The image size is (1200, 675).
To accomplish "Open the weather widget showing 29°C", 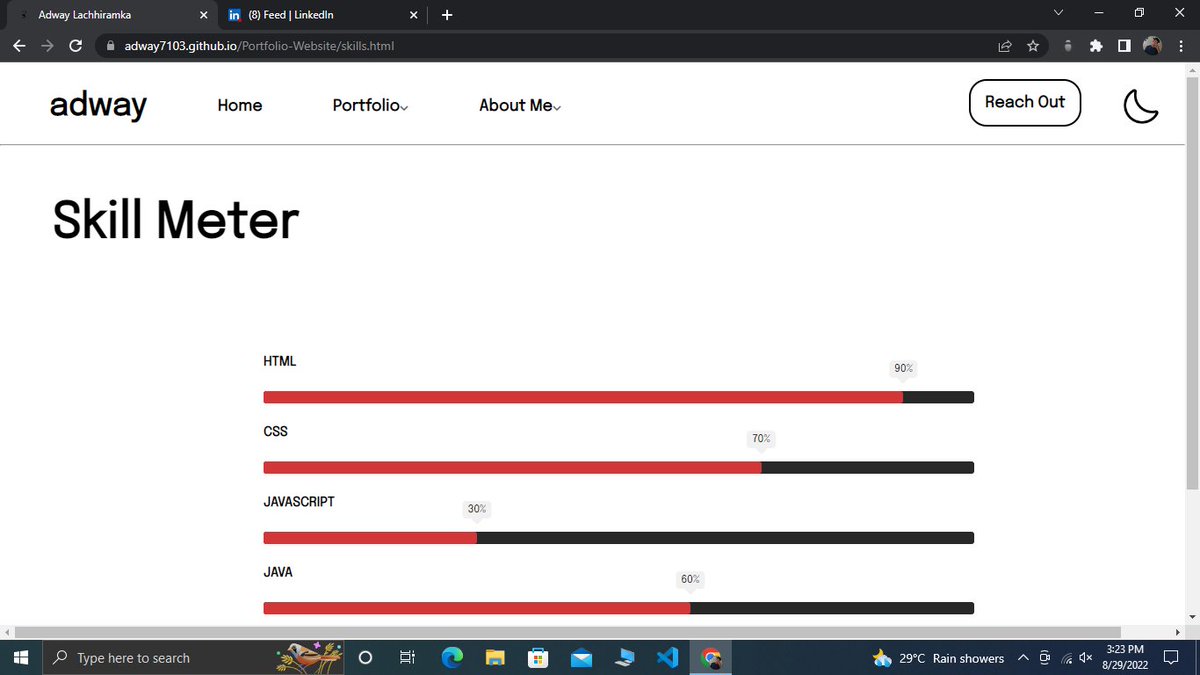I will 938,658.
